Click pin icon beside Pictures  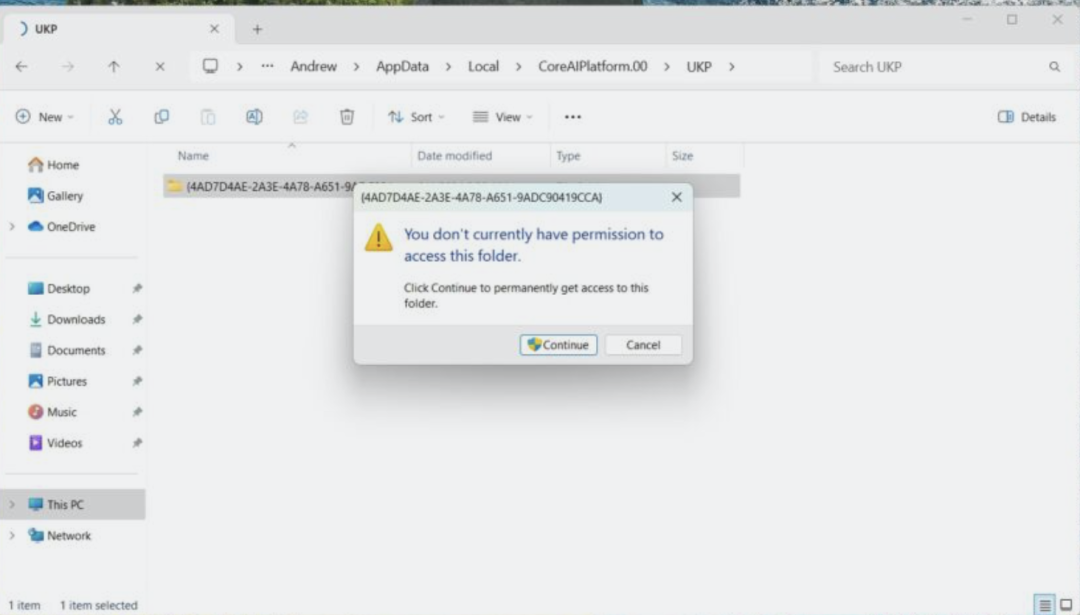point(137,381)
